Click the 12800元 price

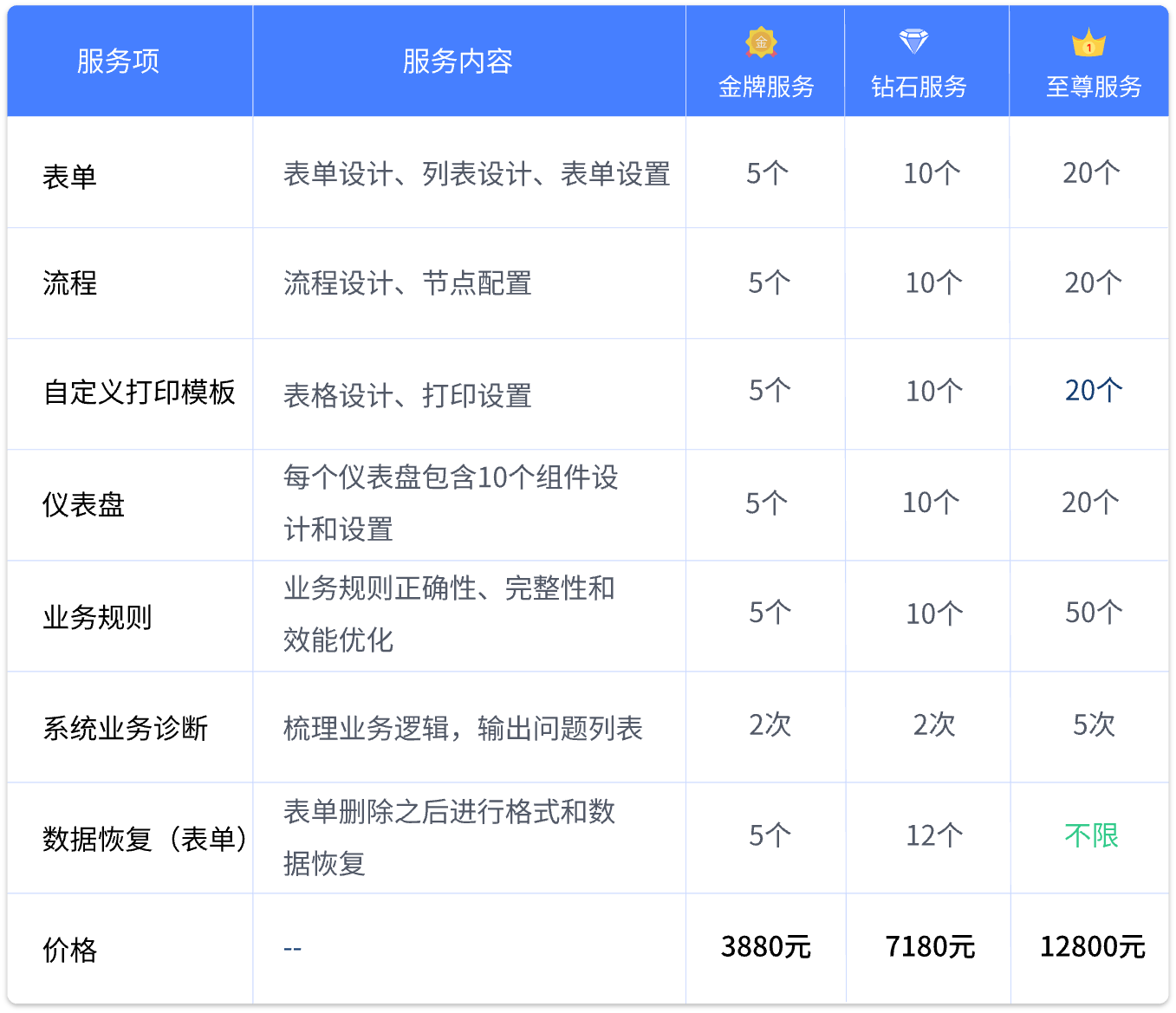coord(1092,947)
